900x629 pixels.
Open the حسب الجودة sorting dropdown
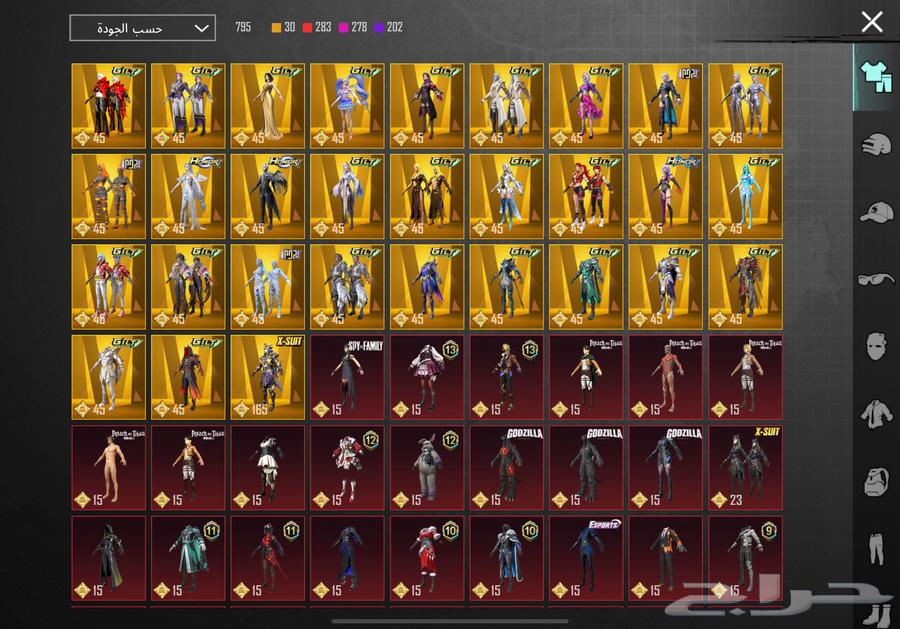142,28
